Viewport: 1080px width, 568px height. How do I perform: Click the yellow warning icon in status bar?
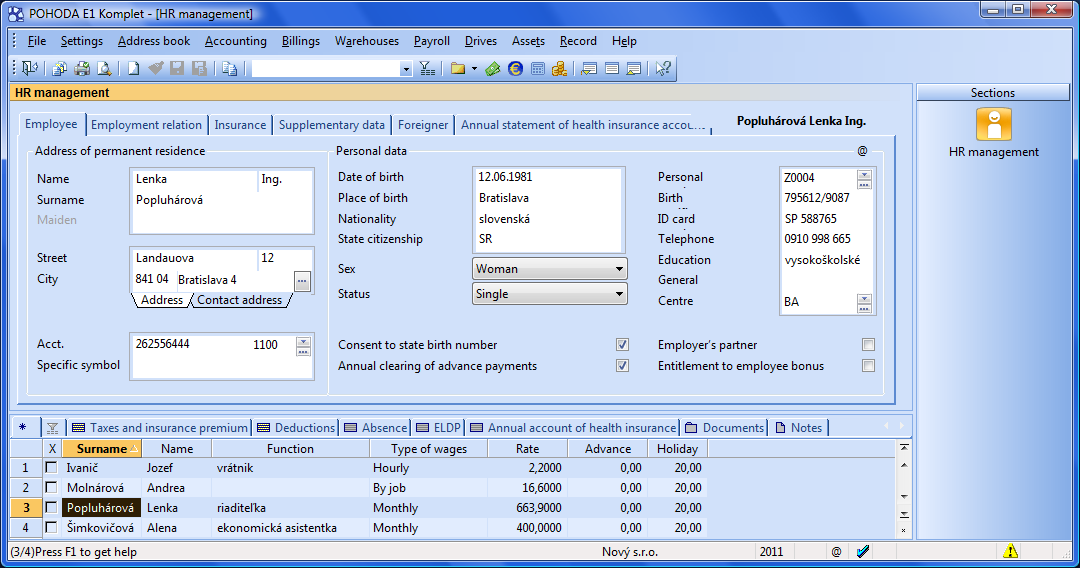pyautogui.click(x=1010, y=551)
